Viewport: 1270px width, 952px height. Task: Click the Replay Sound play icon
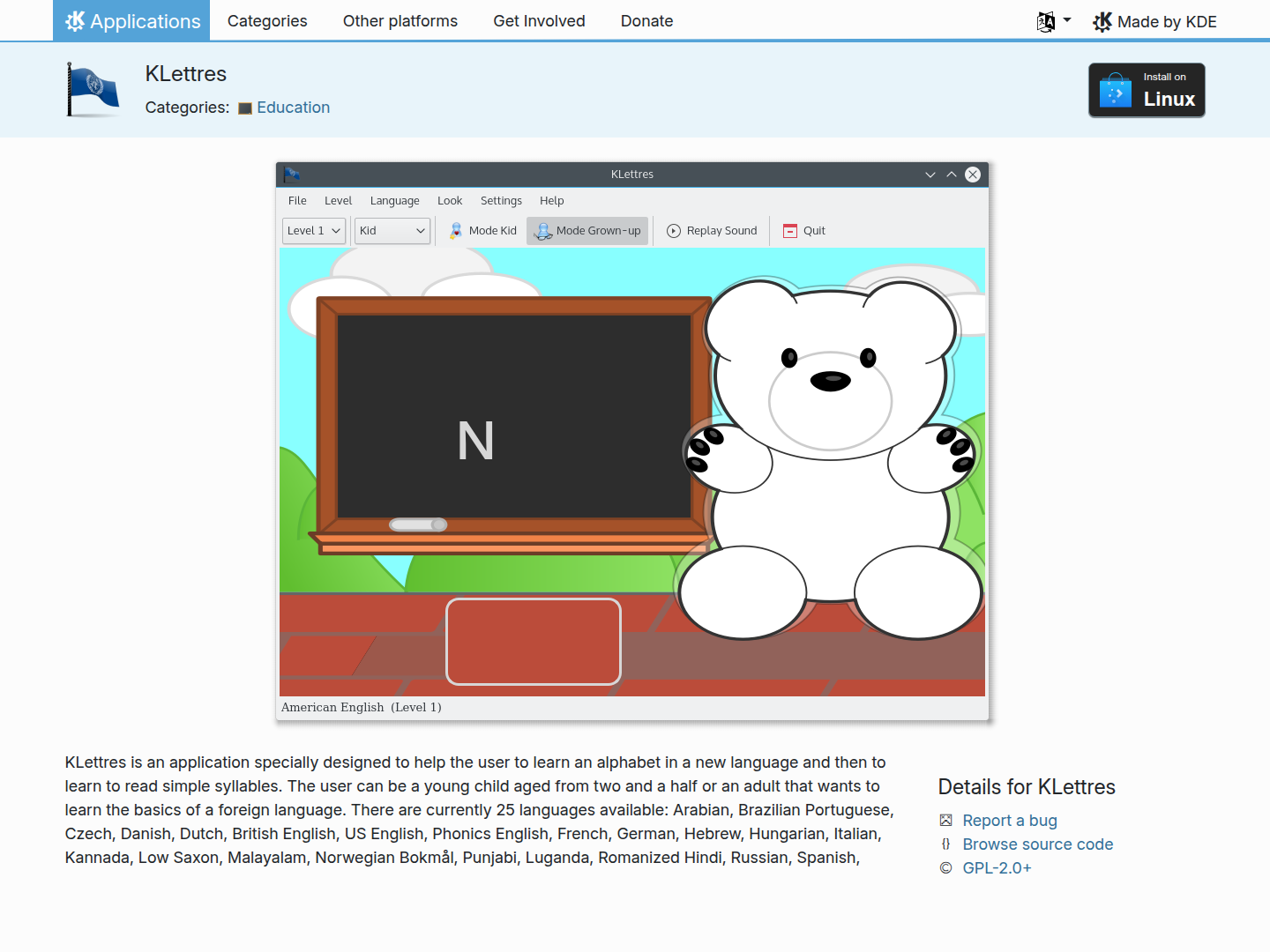tap(674, 231)
